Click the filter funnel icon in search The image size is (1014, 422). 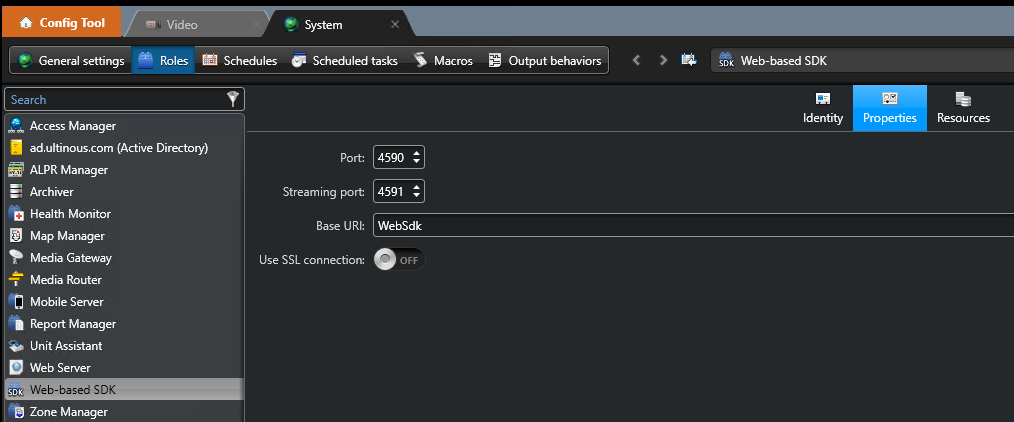pos(233,99)
